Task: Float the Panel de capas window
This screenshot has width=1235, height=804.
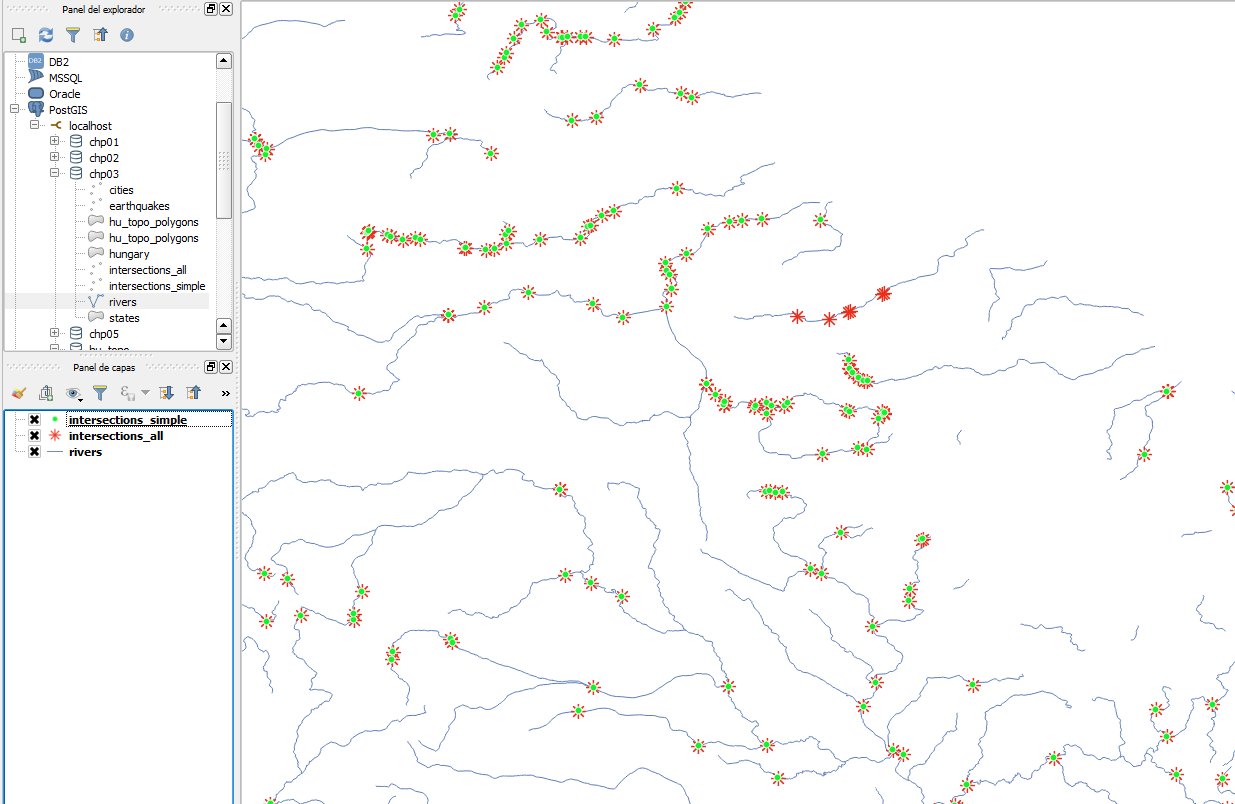Action: coord(211,367)
